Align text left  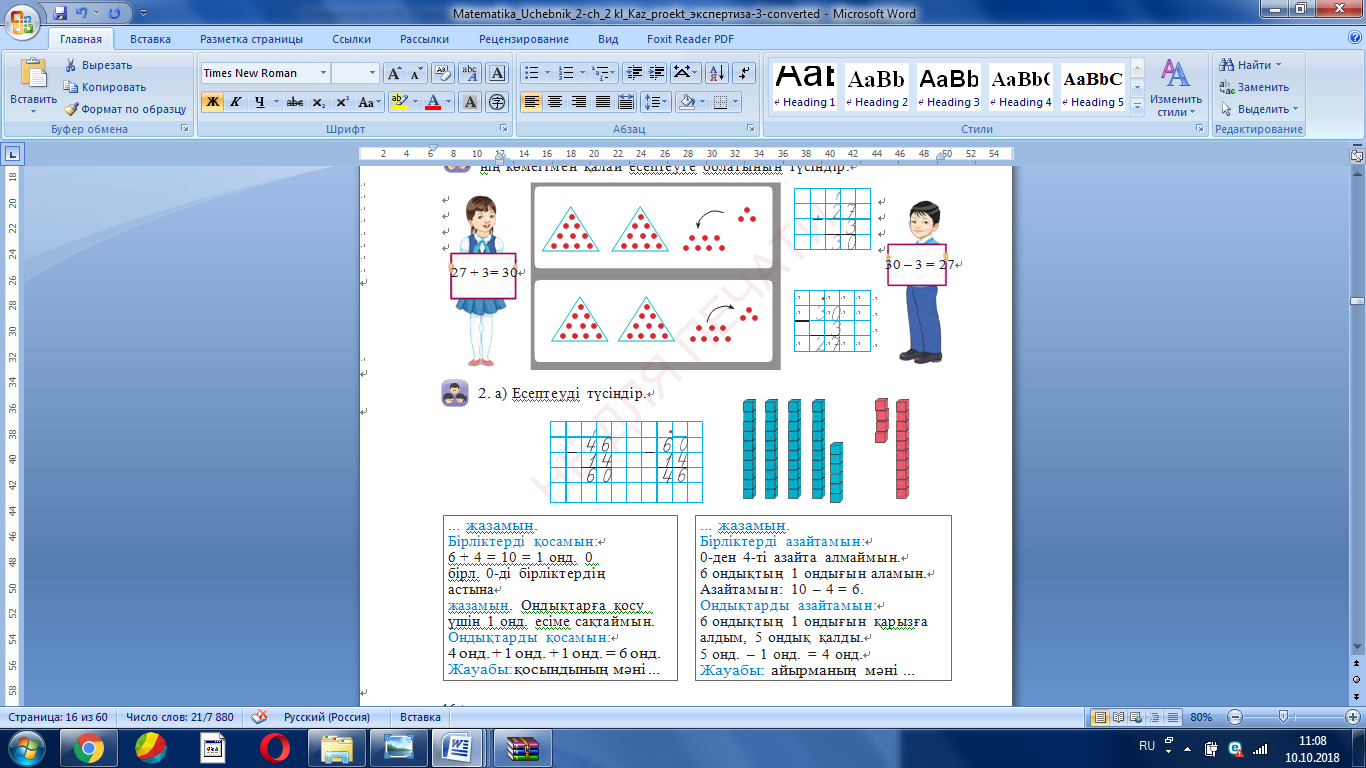(x=531, y=102)
